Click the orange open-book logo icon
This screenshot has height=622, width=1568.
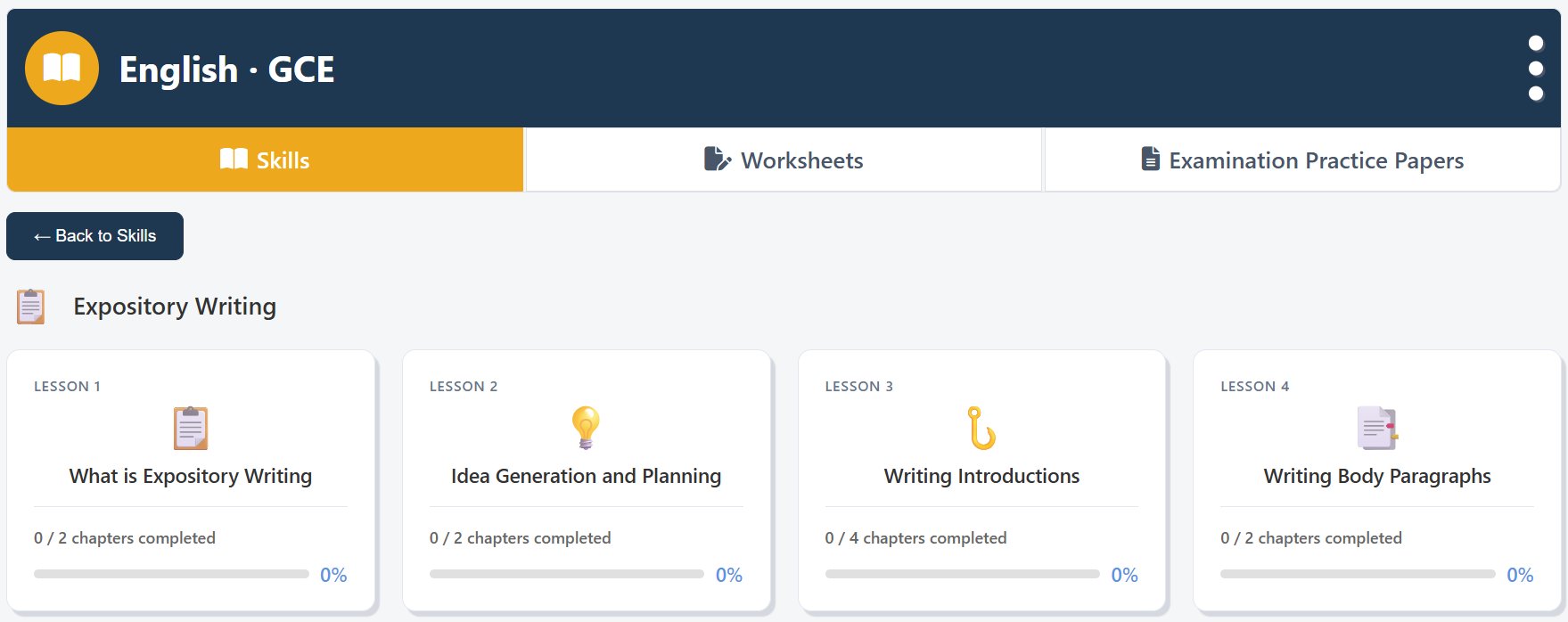(x=62, y=69)
